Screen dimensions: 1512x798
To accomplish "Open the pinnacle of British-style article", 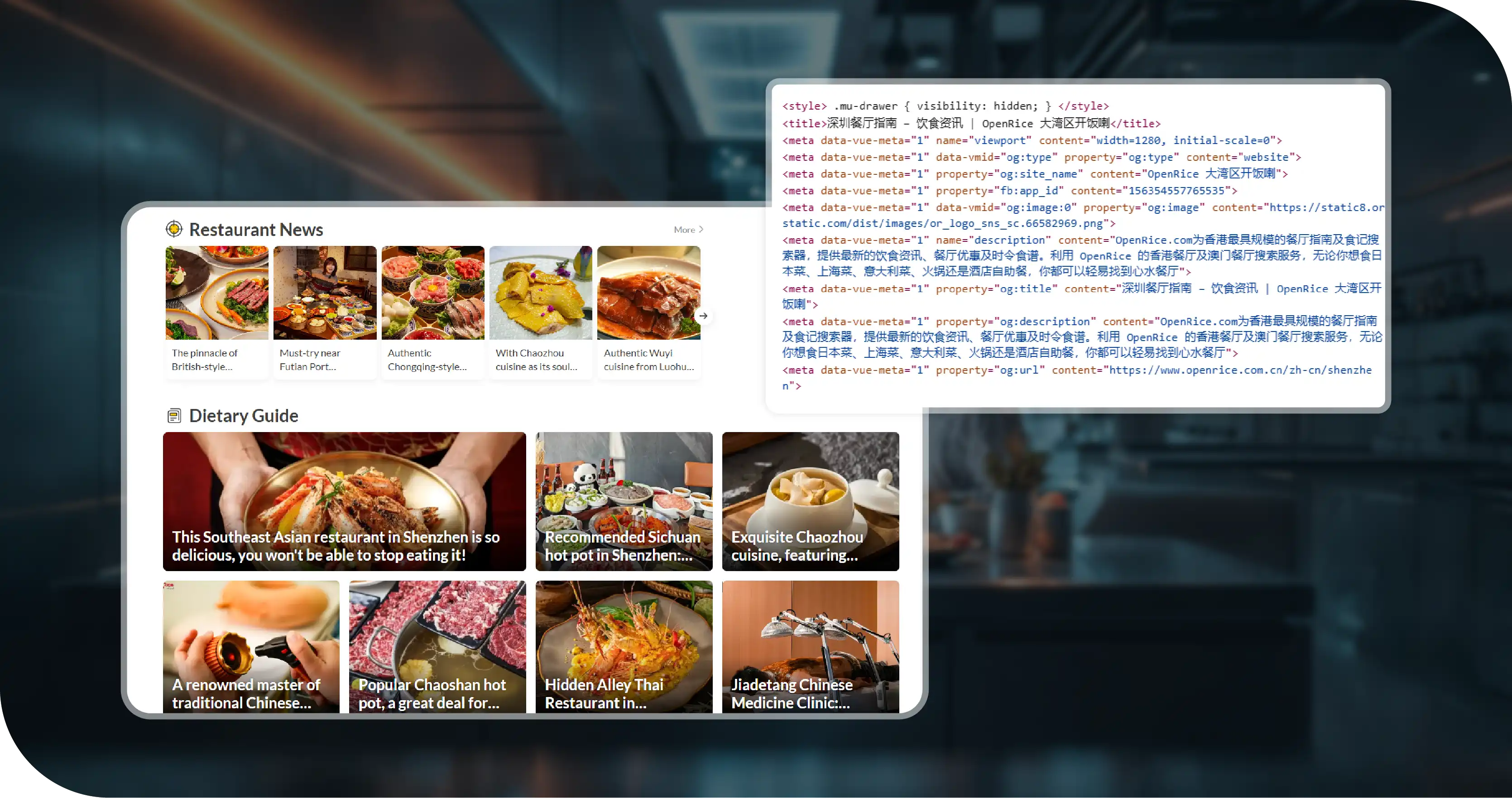I will [216, 311].
